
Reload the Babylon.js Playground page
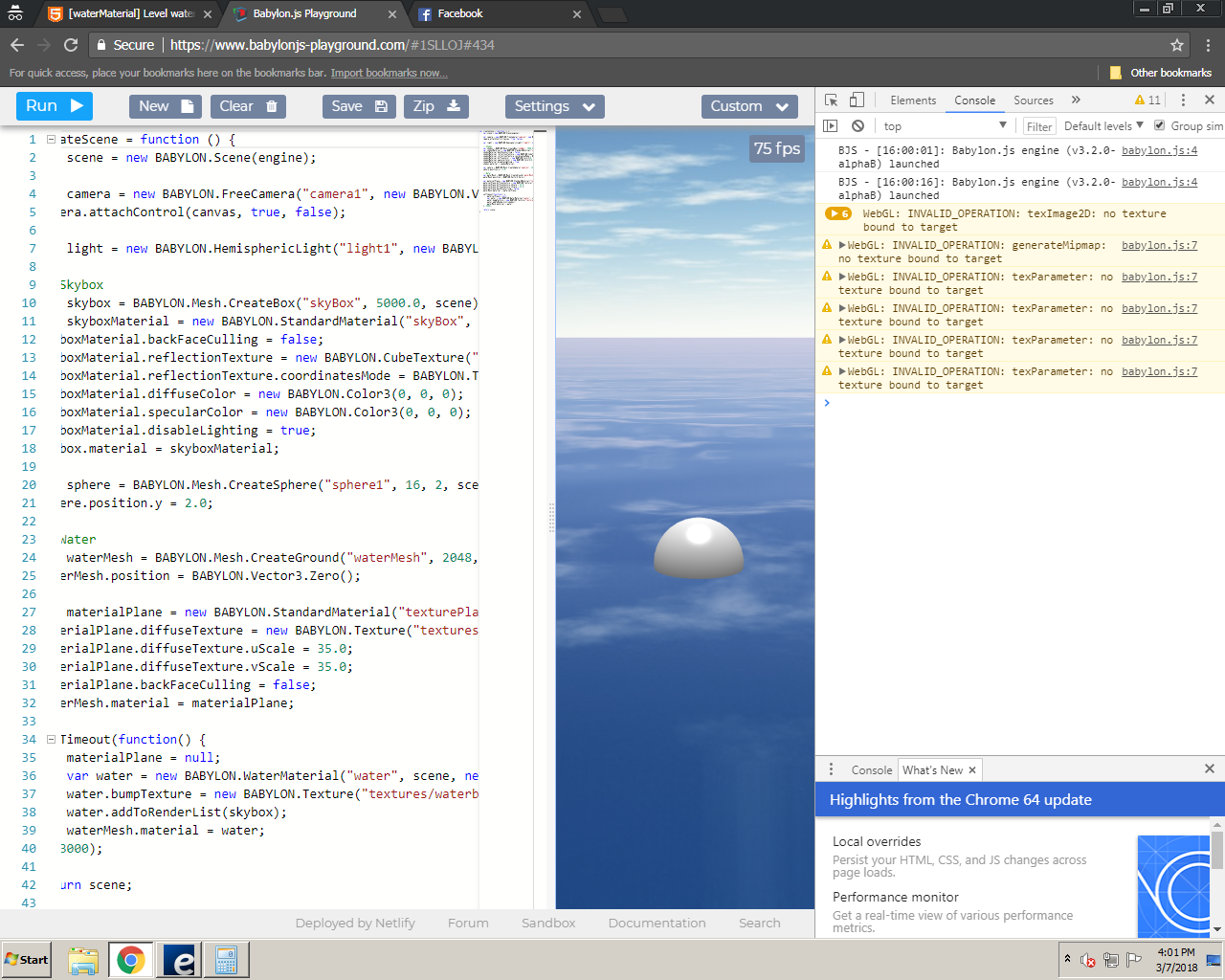[x=71, y=45]
